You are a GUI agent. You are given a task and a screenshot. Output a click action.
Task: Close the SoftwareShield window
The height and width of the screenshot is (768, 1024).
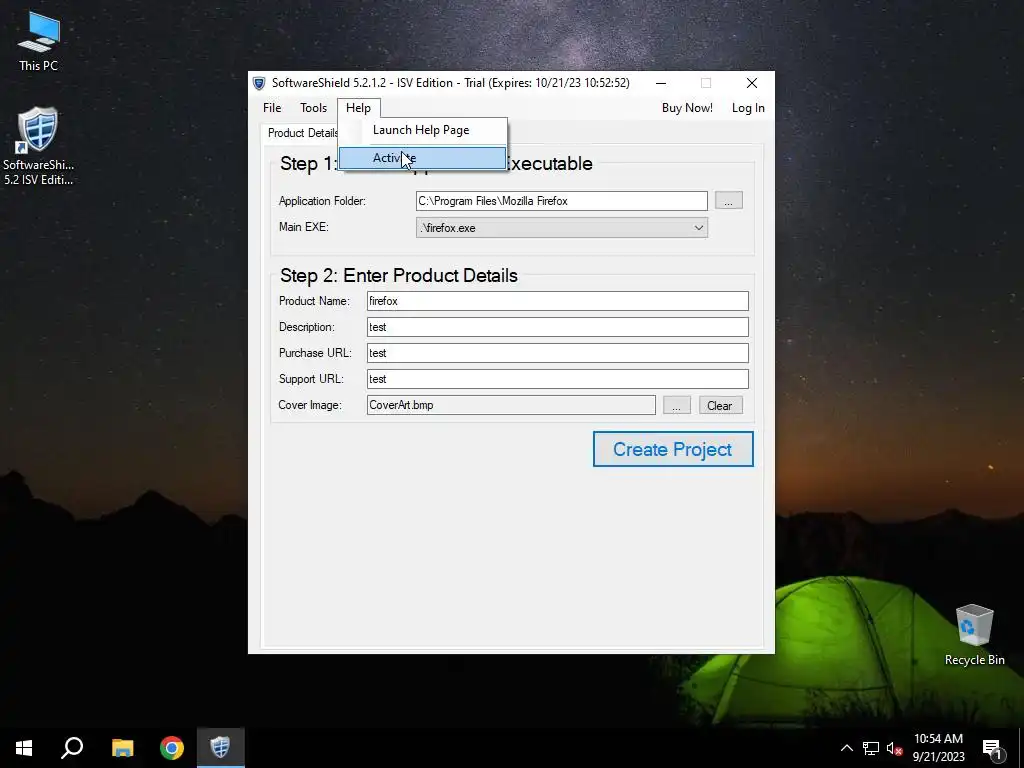(752, 83)
